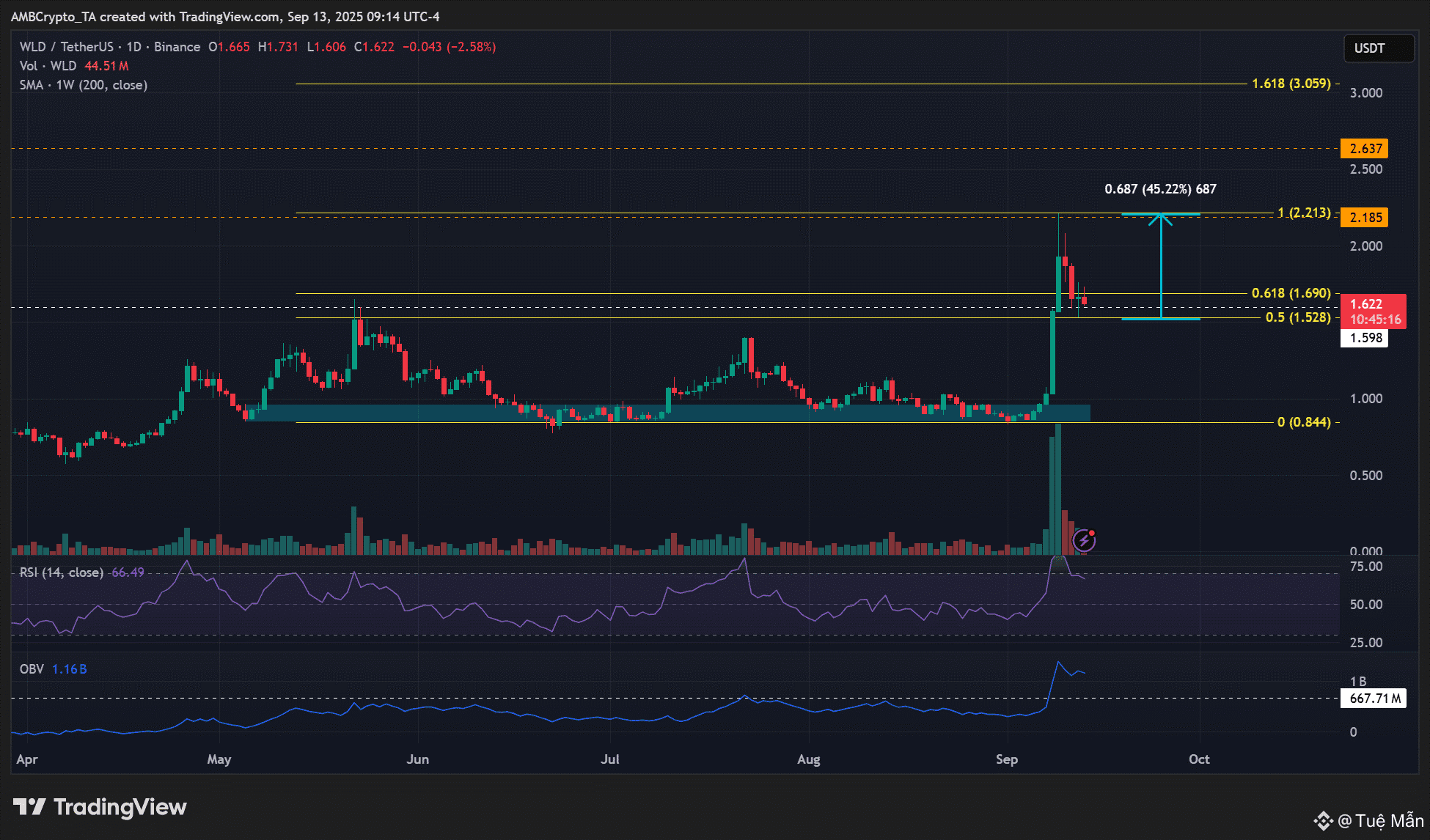
Task: Click the open price value O1.665
Action: click(229, 47)
